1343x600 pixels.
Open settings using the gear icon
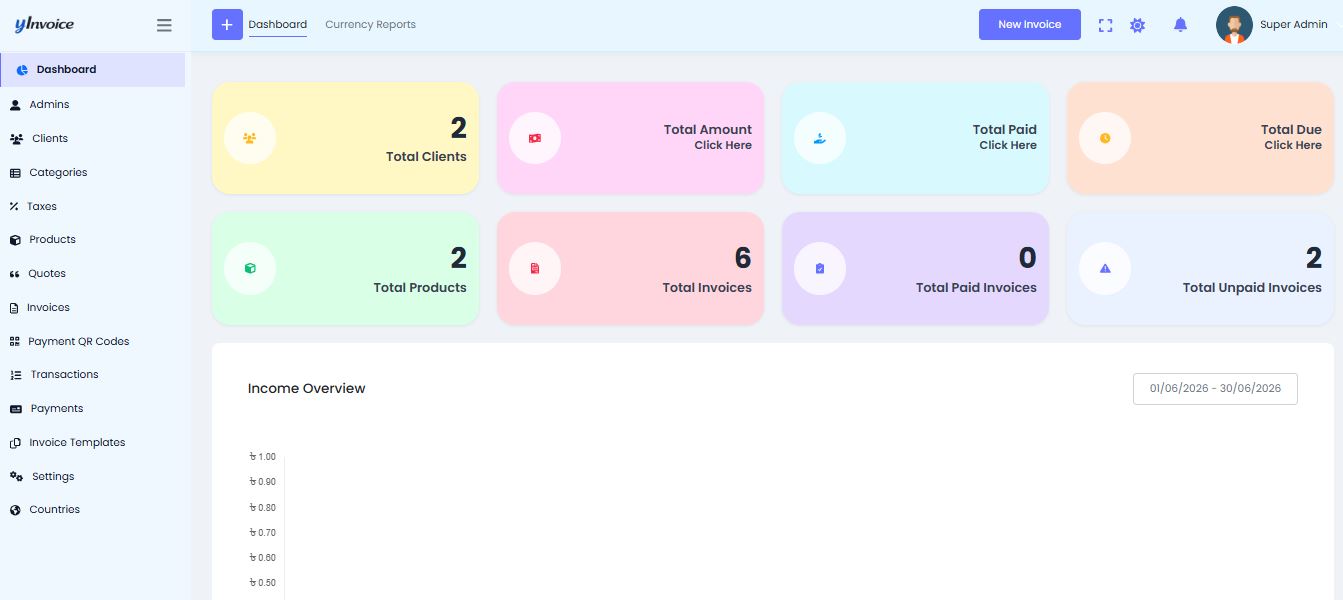click(1137, 25)
